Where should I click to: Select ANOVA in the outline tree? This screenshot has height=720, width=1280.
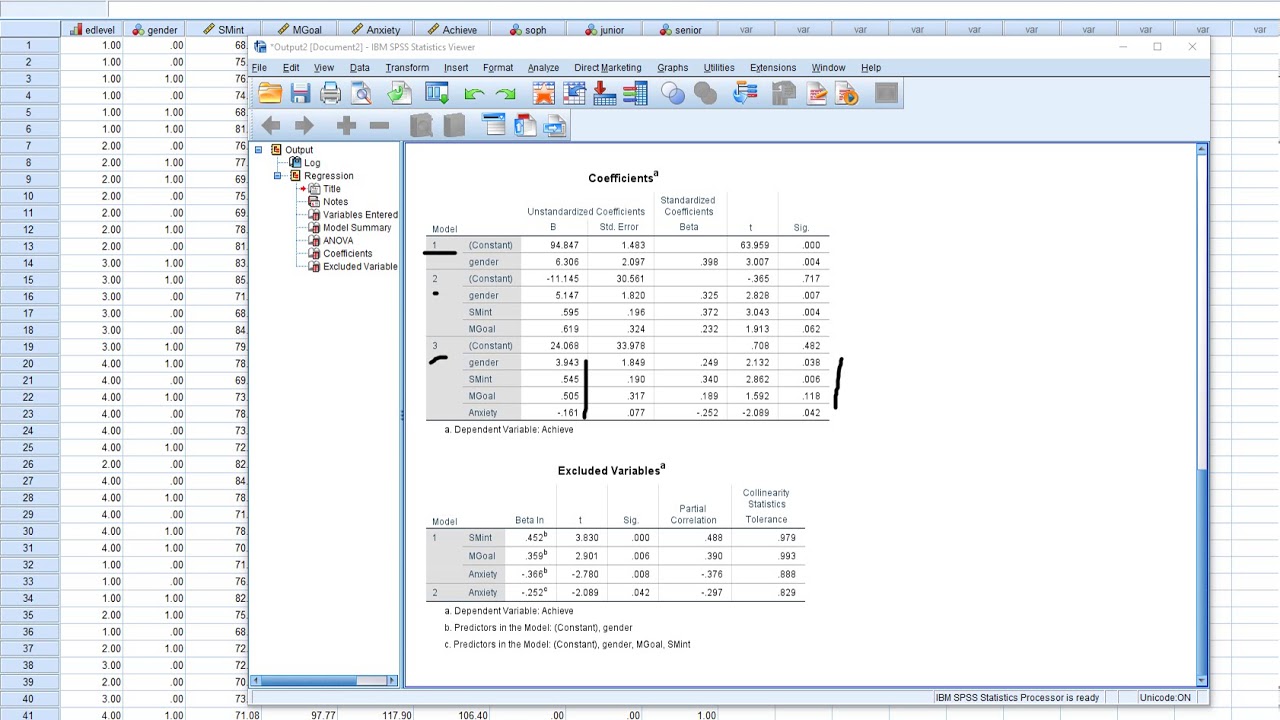coord(338,241)
